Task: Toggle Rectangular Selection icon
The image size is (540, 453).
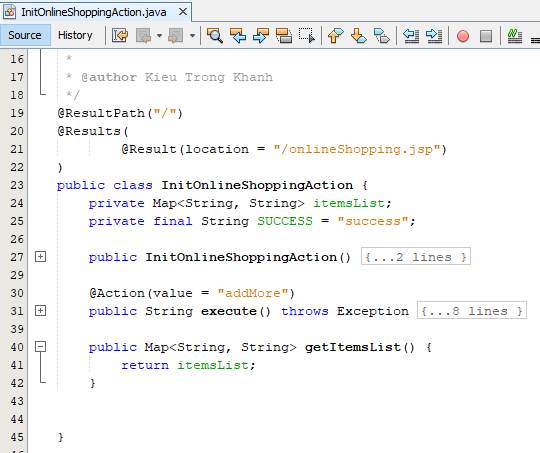Action: 307,35
